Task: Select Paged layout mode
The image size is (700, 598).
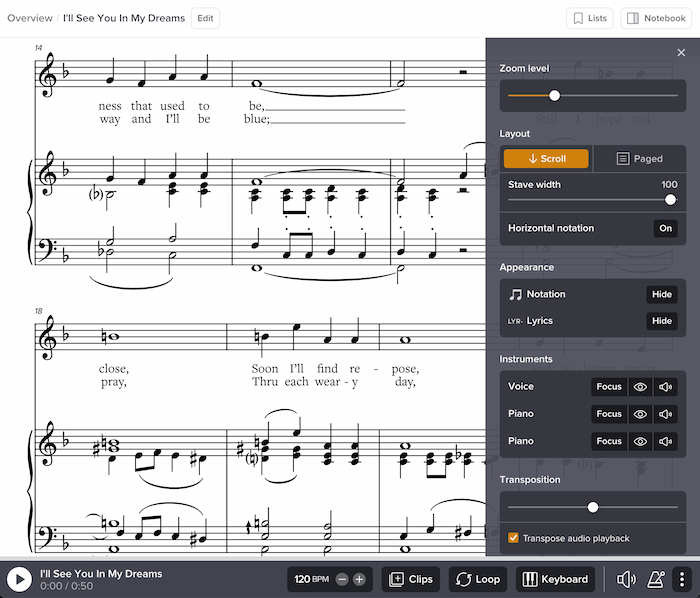Action: (x=639, y=158)
